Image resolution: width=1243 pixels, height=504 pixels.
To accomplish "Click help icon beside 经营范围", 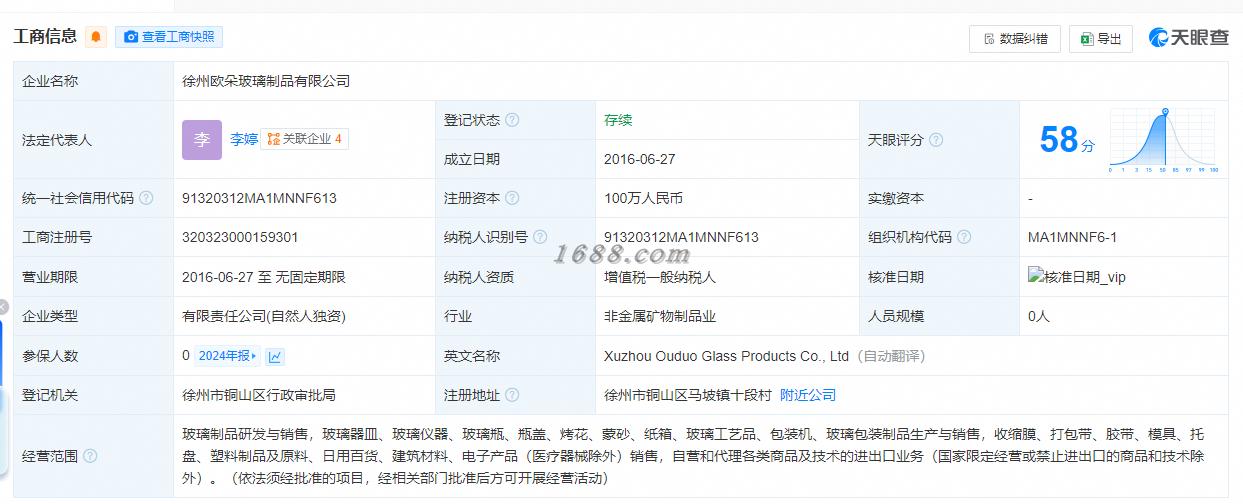I will pos(91,456).
